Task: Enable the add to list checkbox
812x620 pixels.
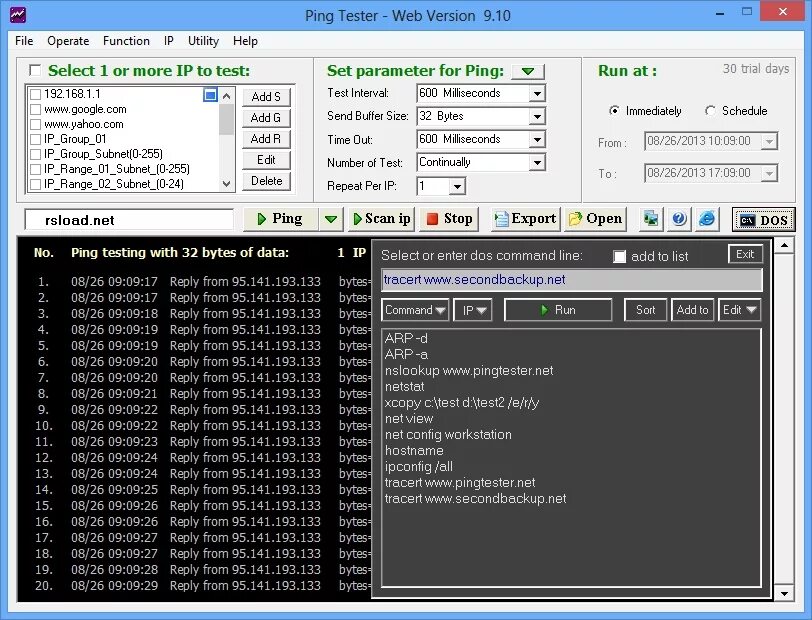Action: (x=619, y=256)
